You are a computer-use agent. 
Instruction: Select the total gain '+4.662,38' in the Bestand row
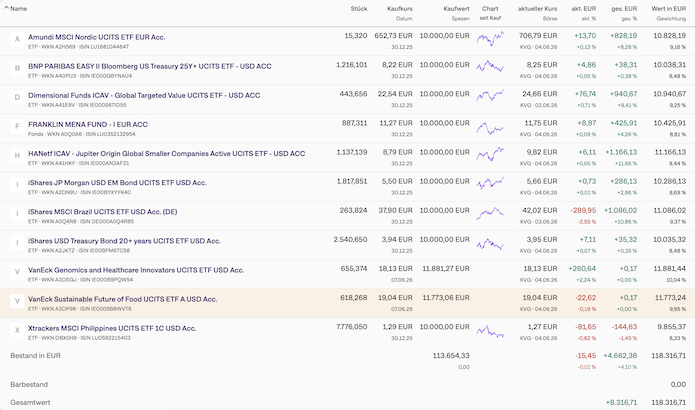[620, 355]
